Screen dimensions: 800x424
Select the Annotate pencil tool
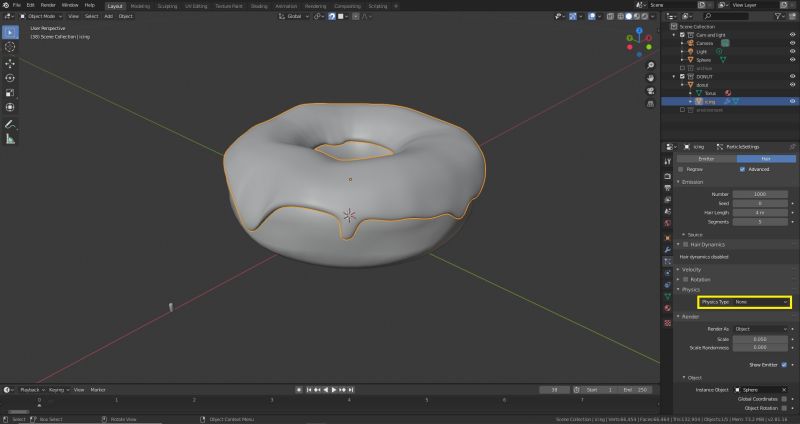[10, 124]
